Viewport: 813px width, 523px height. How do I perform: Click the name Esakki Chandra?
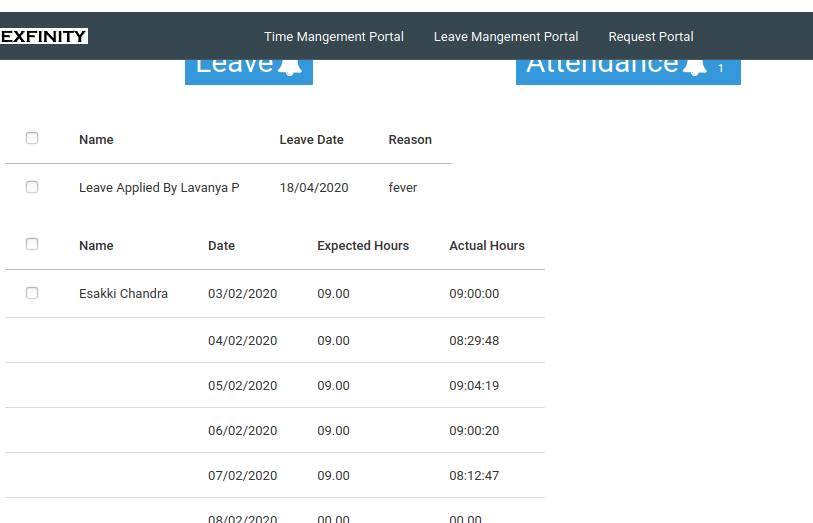(x=123, y=294)
